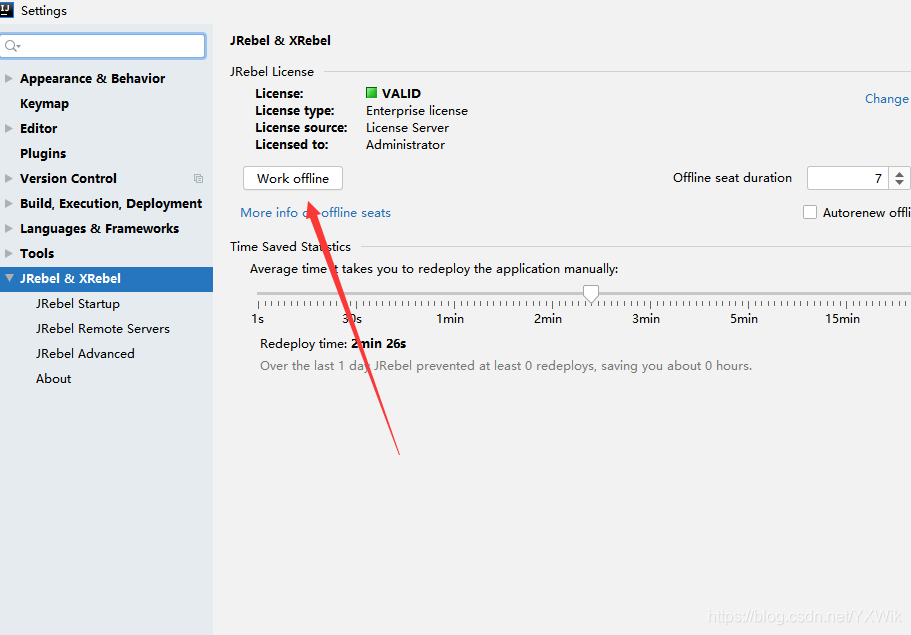Click the Redeploy time 2min 26s value
911x635 pixels.
click(x=378, y=344)
